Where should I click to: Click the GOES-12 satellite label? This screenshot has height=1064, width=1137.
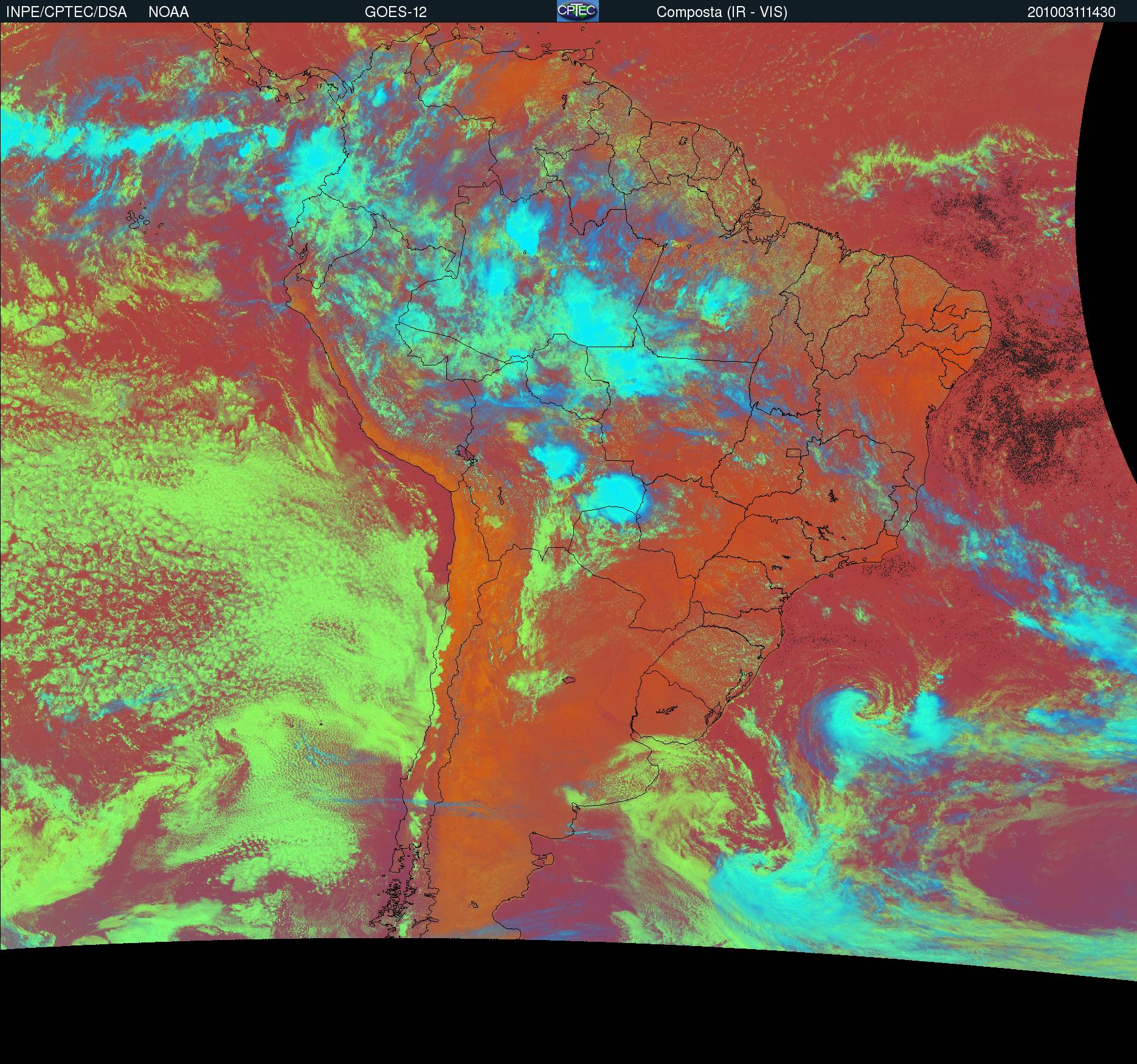point(396,12)
